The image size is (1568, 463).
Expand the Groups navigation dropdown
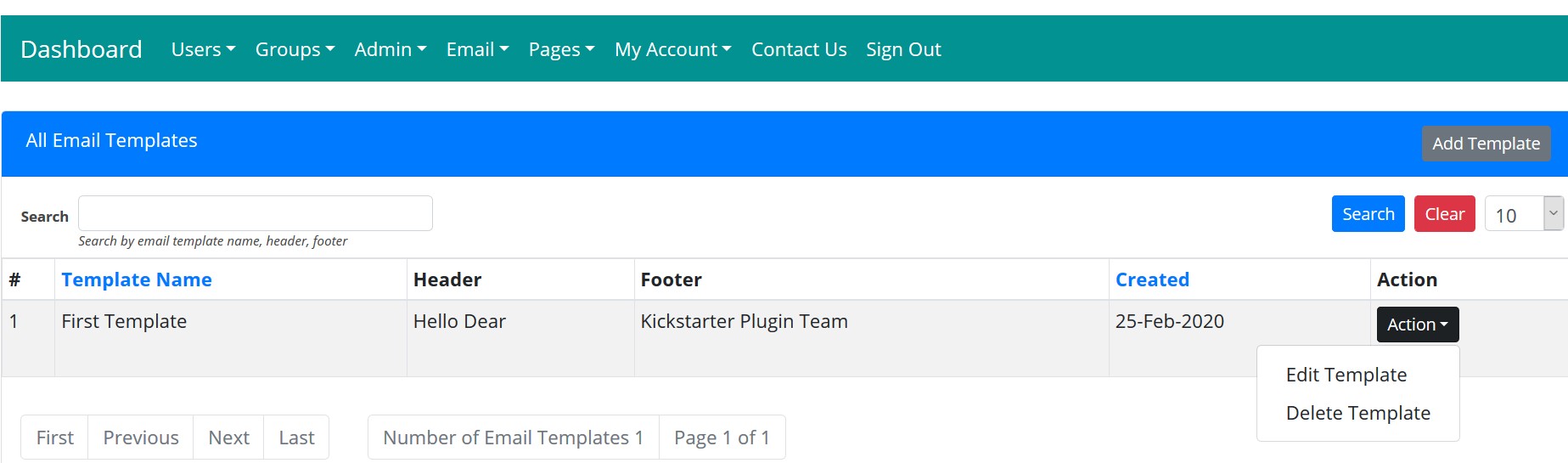(x=295, y=49)
